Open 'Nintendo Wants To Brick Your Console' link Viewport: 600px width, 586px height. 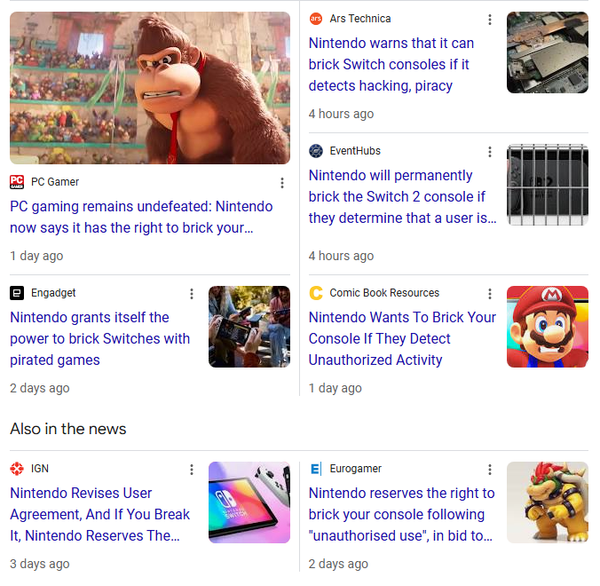(402, 339)
